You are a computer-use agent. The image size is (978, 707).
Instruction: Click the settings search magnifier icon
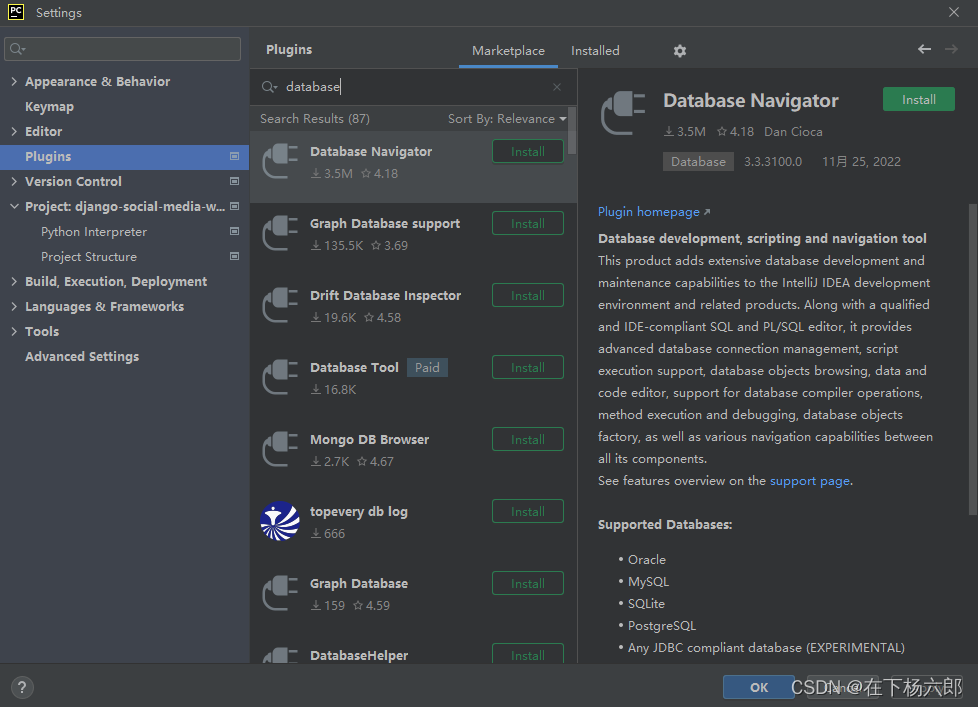pos(17,49)
